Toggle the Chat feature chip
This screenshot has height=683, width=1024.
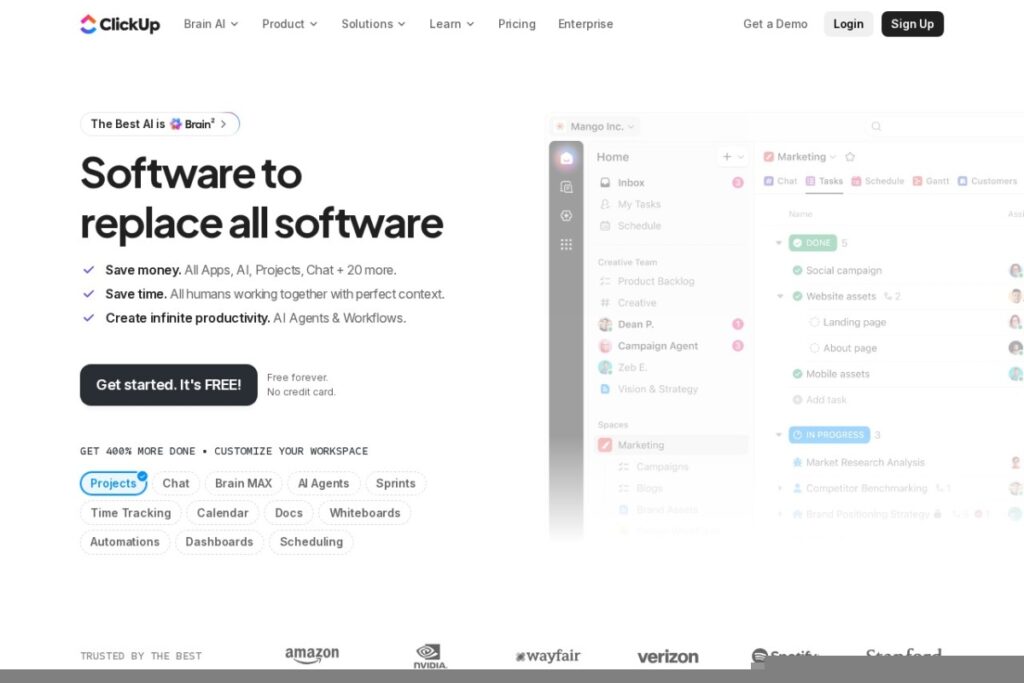click(x=176, y=483)
